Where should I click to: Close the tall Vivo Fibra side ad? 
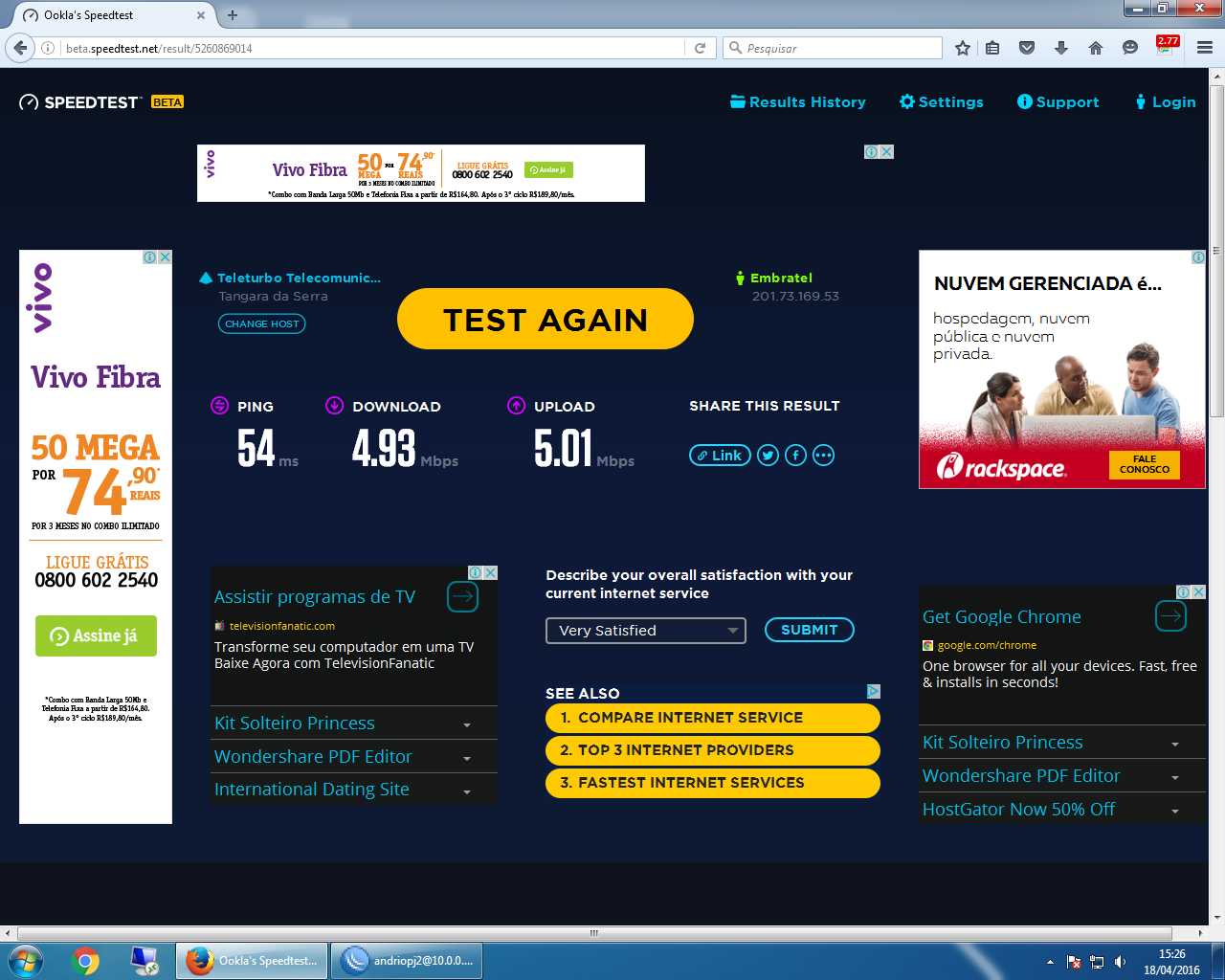pos(165,257)
